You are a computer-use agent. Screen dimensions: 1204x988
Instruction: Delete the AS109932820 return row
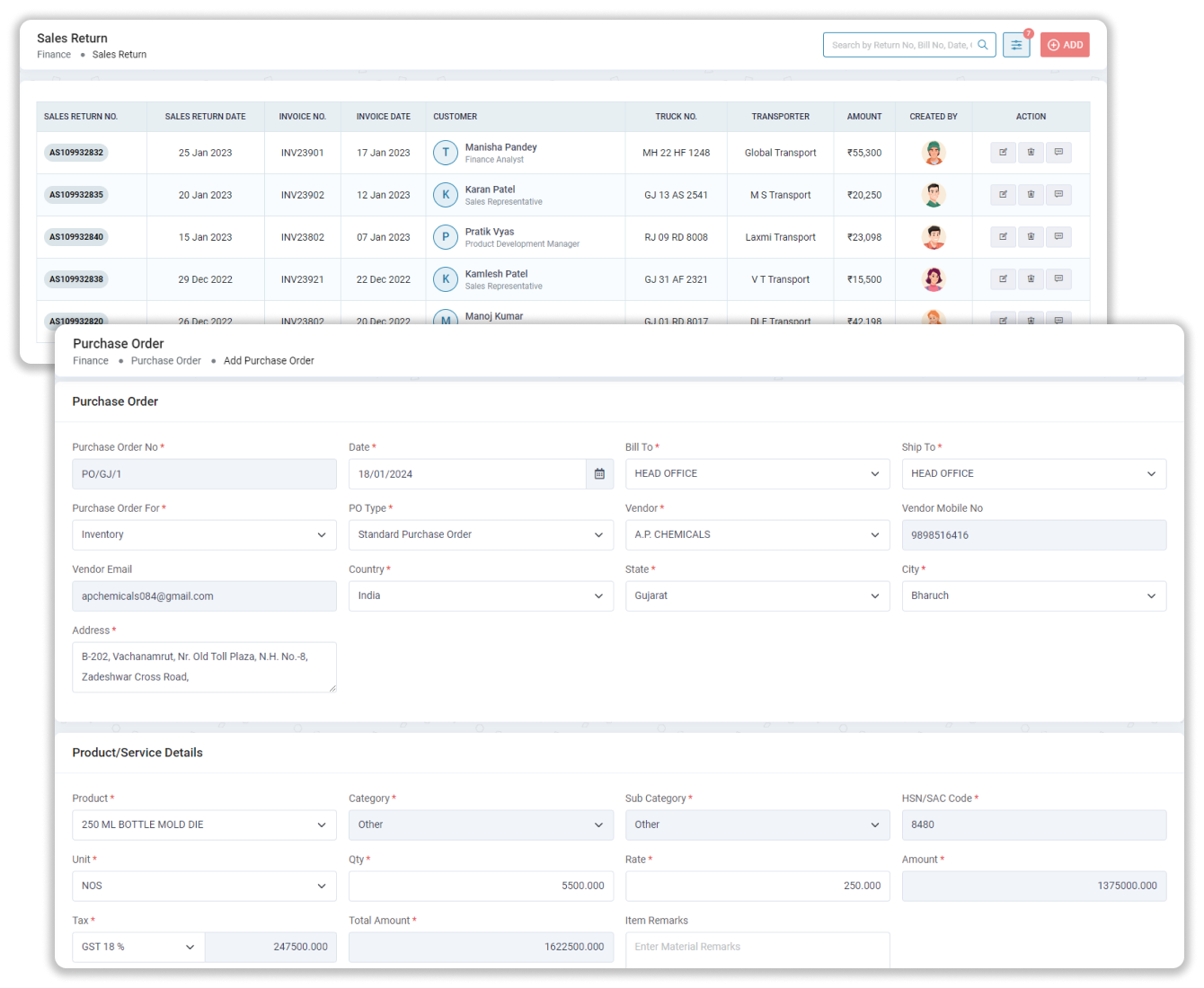pyautogui.click(x=1031, y=320)
